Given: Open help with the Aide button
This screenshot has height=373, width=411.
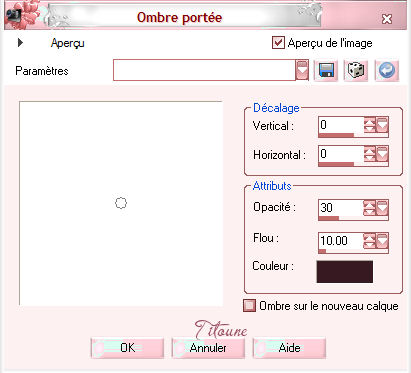Looking at the screenshot, I should click(x=289, y=348).
